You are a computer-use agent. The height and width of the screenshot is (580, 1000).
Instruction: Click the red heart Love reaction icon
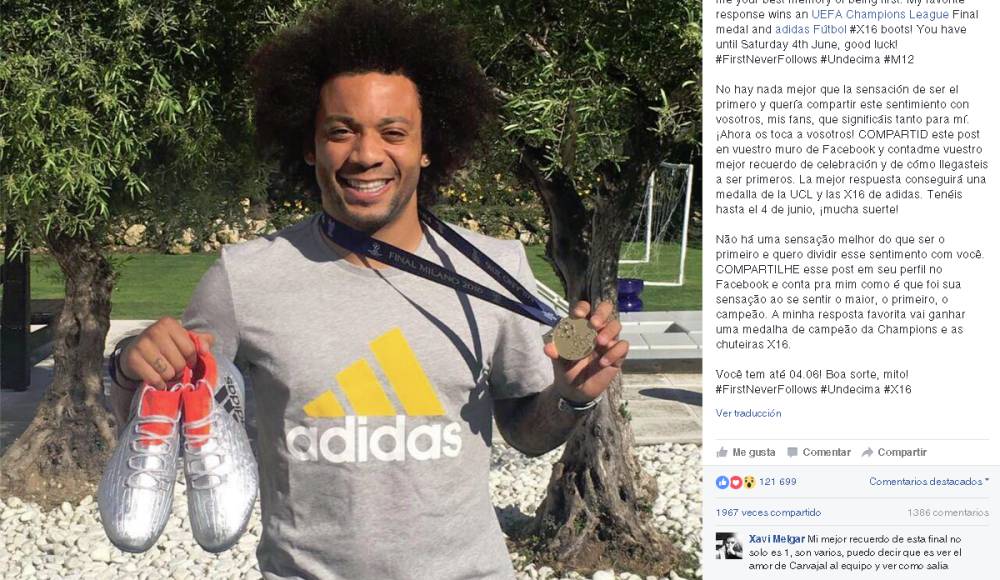[735, 482]
